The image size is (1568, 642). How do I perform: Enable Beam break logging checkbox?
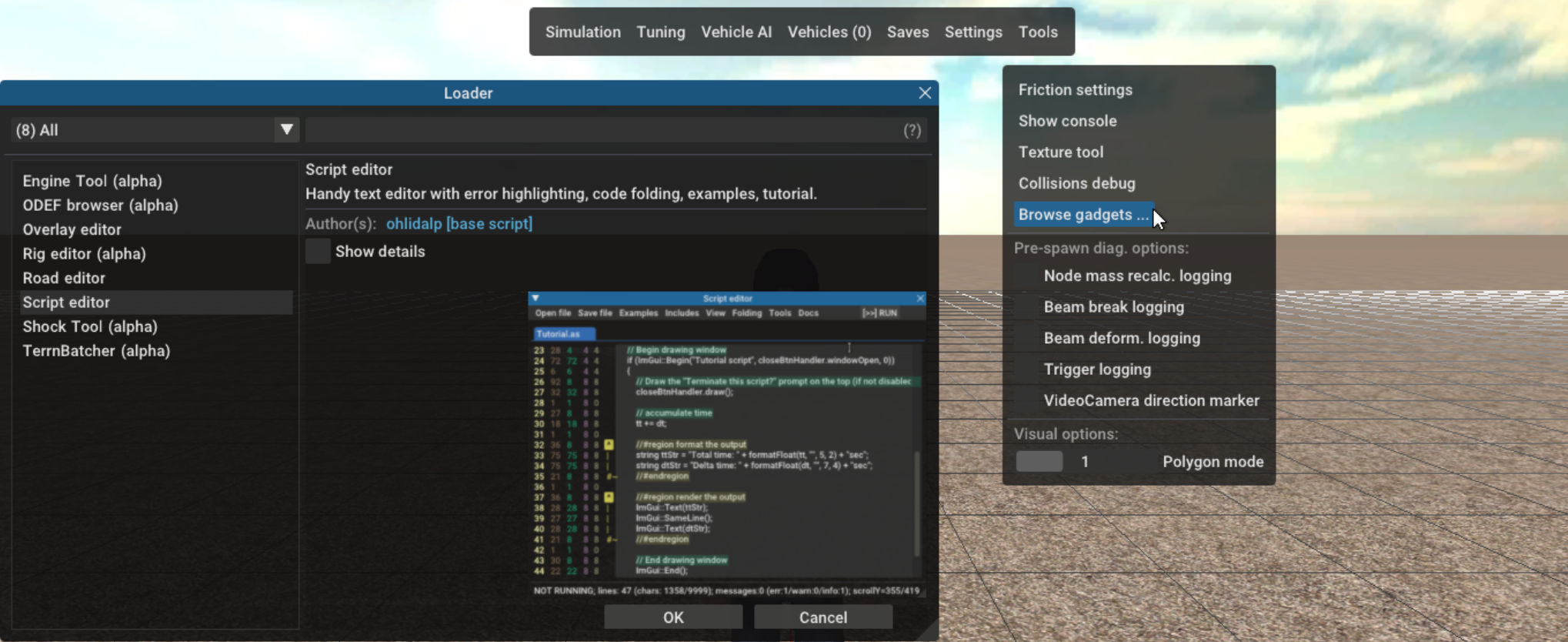pos(1028,307)
